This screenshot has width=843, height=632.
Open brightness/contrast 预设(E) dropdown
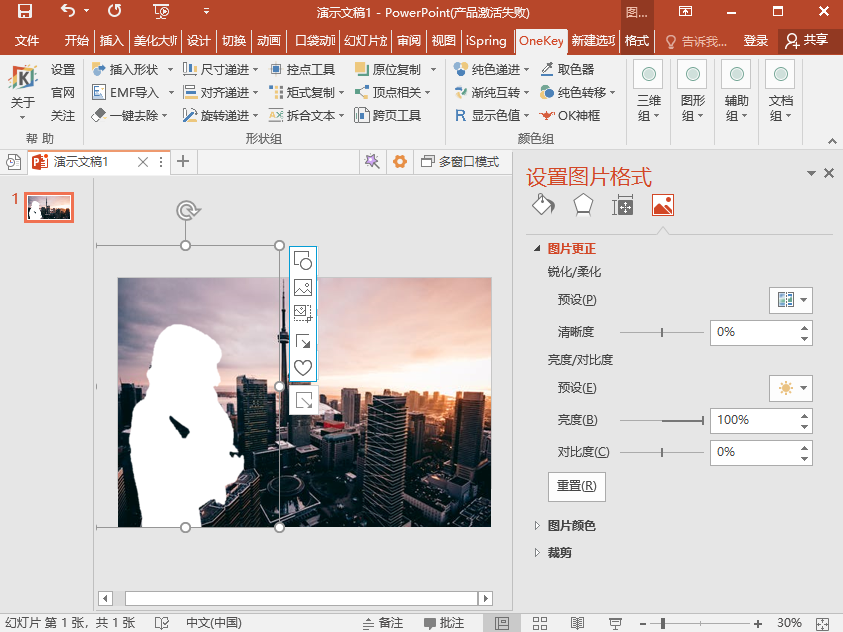(790, 388)
